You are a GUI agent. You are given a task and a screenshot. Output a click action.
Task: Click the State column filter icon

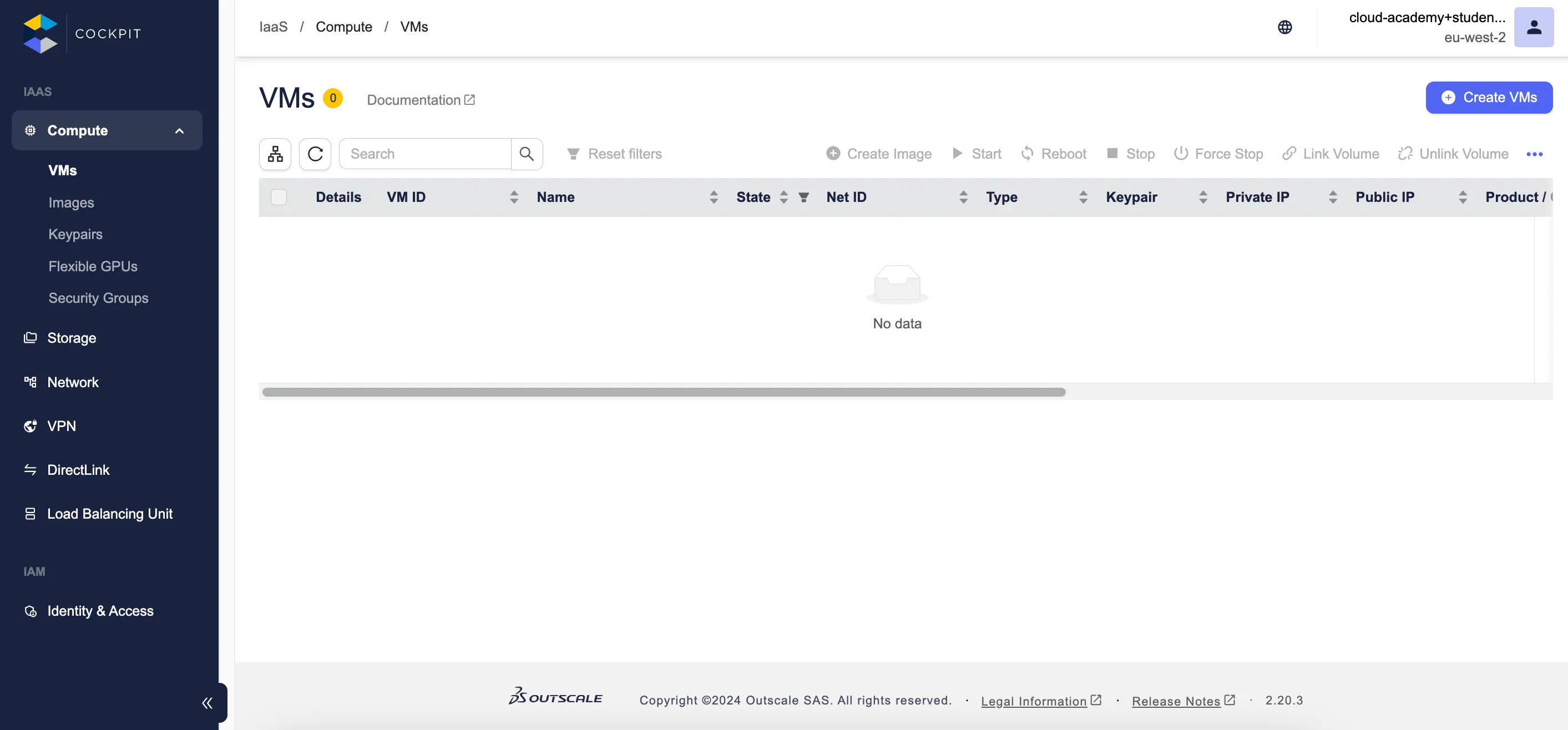click(803, 197)
